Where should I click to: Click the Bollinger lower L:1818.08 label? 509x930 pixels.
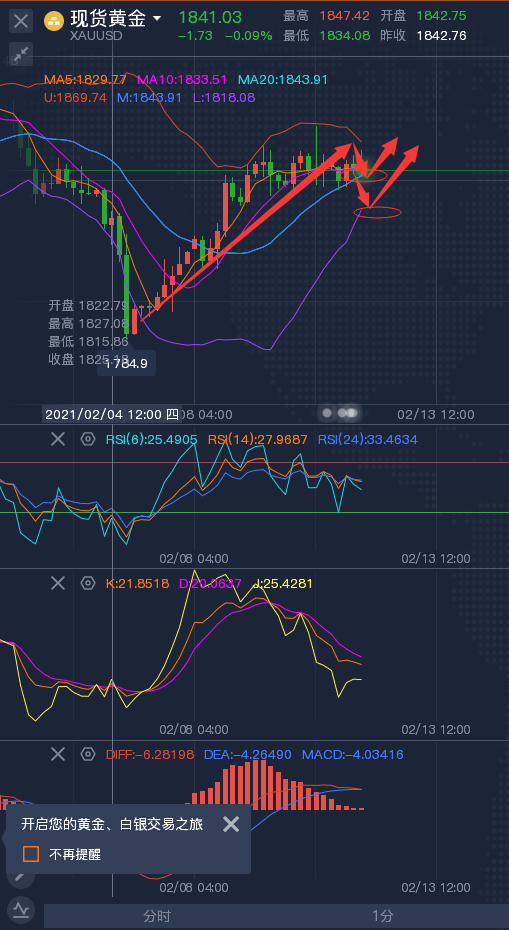click(224, 98)
